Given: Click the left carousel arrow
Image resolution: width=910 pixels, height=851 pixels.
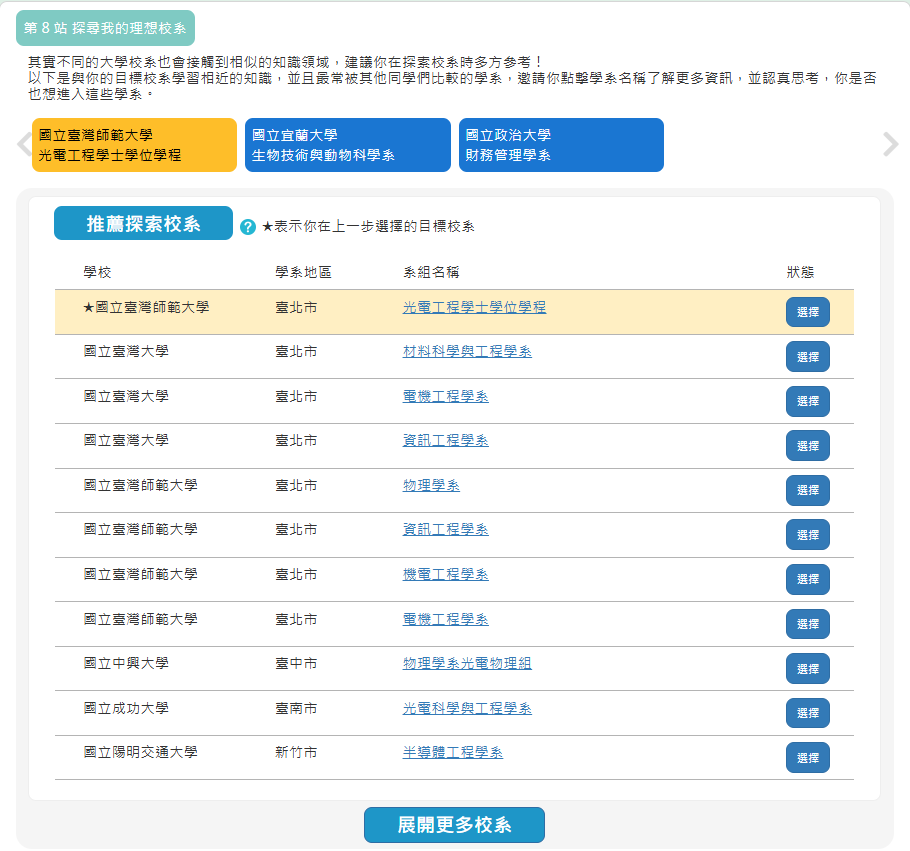Looking at the screenshot, I should 23,145.
